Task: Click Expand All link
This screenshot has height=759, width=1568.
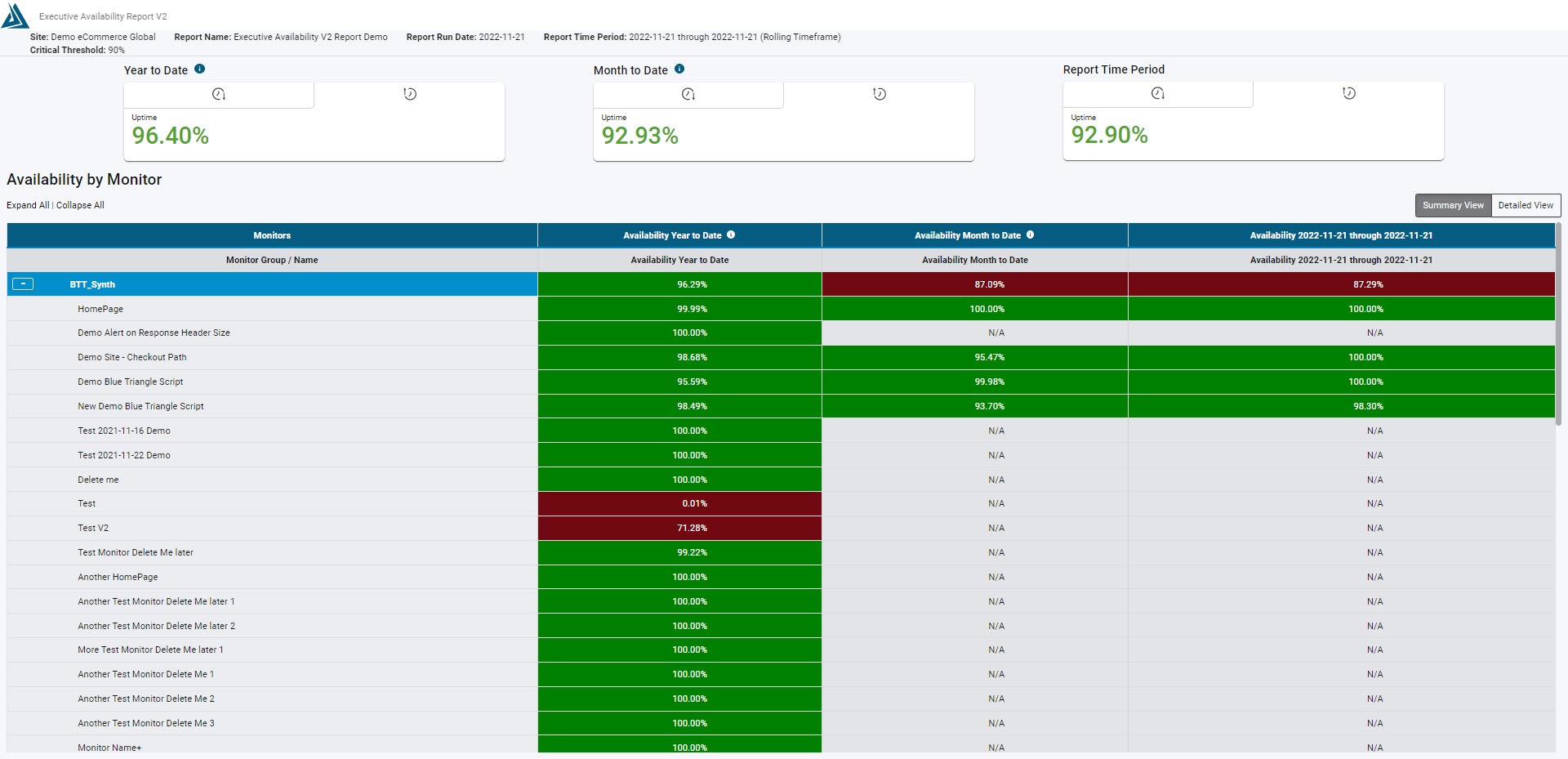Action: point(28,206)
